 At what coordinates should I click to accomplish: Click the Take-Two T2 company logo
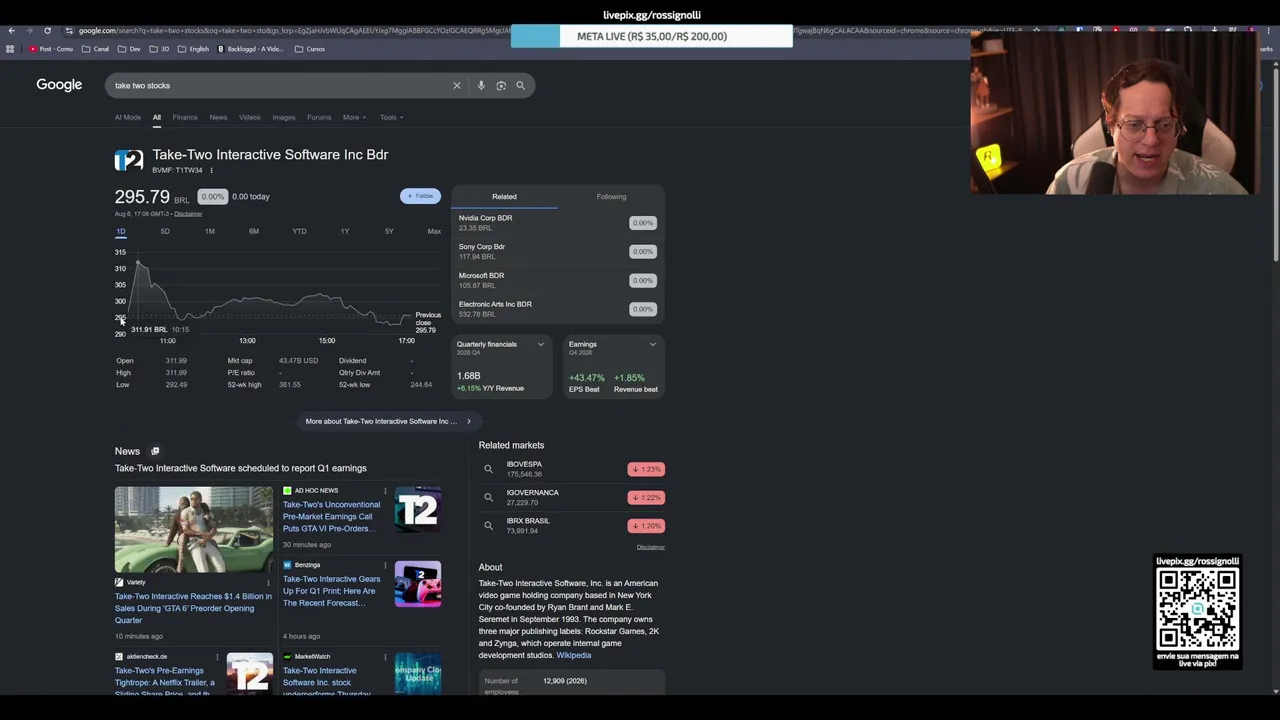click(x=129, y=160)
